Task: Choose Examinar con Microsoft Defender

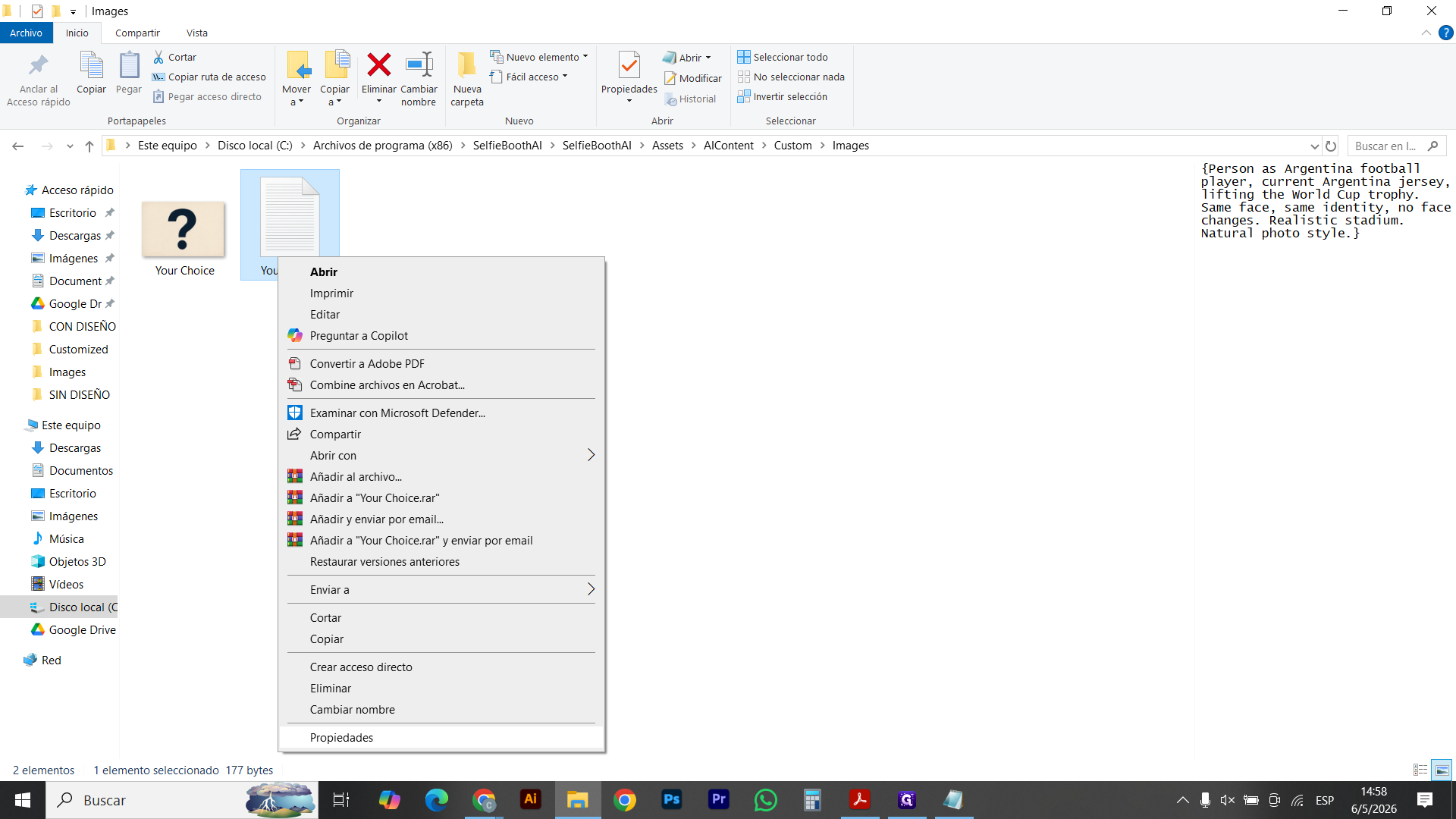Action: pos(441,413)
